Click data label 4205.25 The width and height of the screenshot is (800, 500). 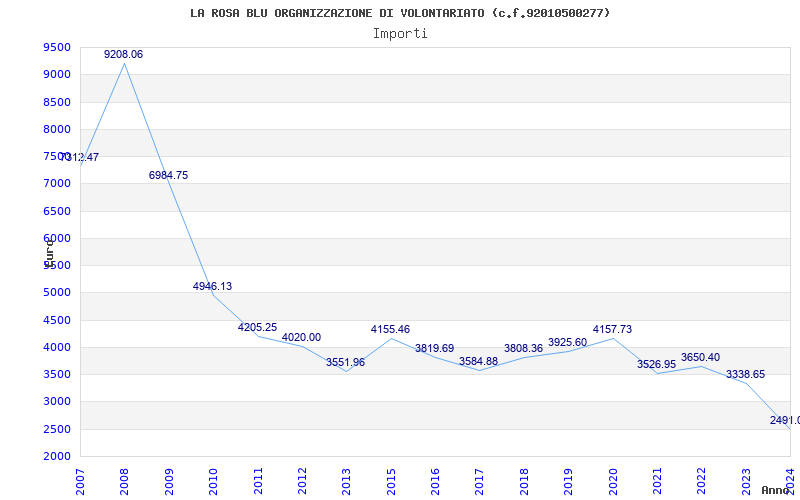(257, 327)
